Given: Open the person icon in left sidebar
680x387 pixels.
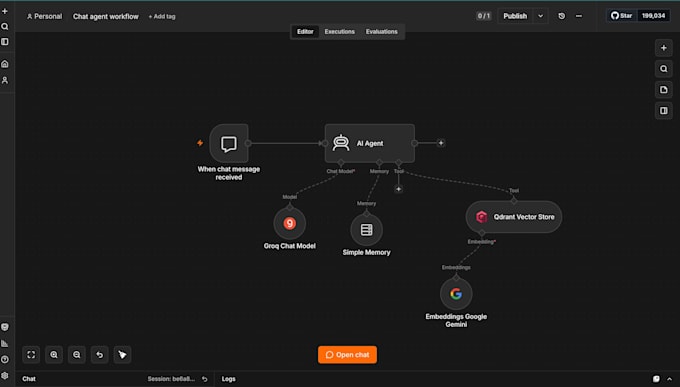Looking at the screenshot, I should coord(5,80).
